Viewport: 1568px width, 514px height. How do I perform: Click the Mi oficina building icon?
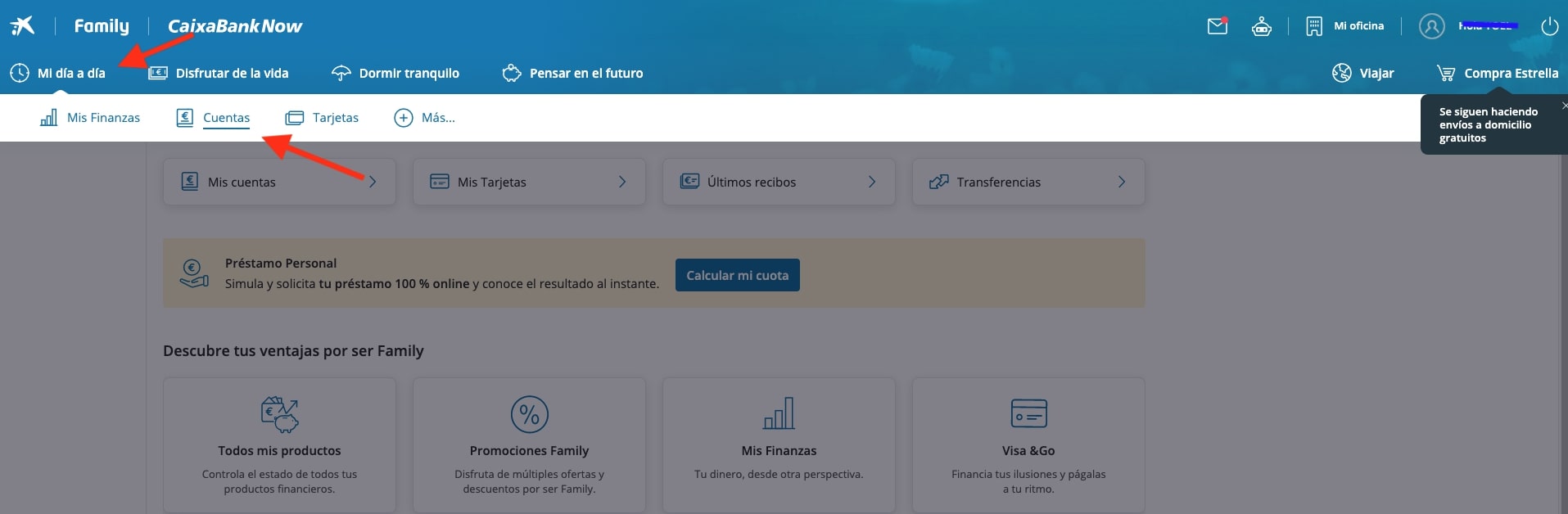tap(1314, 26)
